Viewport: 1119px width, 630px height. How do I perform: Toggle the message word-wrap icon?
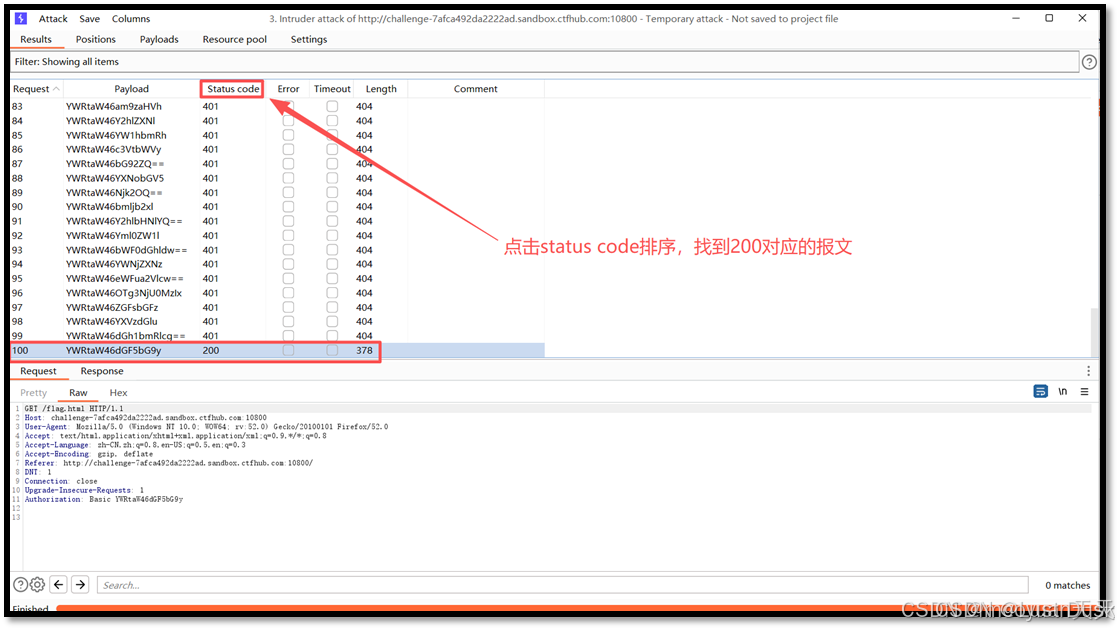tap(1040, 391)
